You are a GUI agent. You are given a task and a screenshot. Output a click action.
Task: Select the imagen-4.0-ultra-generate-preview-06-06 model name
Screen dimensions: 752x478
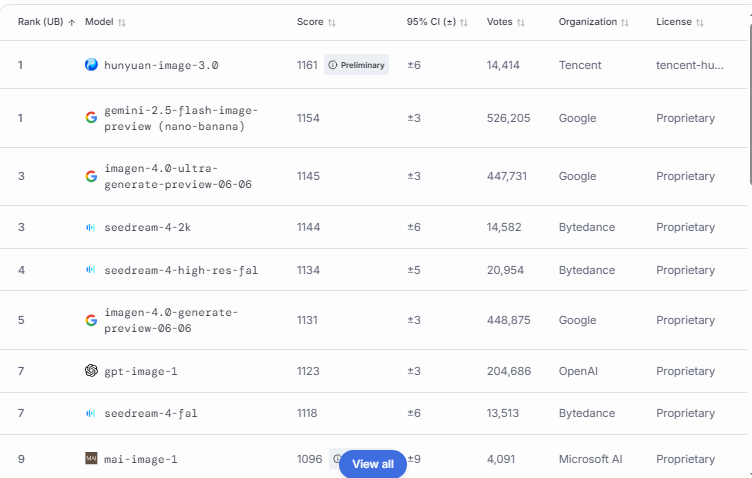click(178, 176)
